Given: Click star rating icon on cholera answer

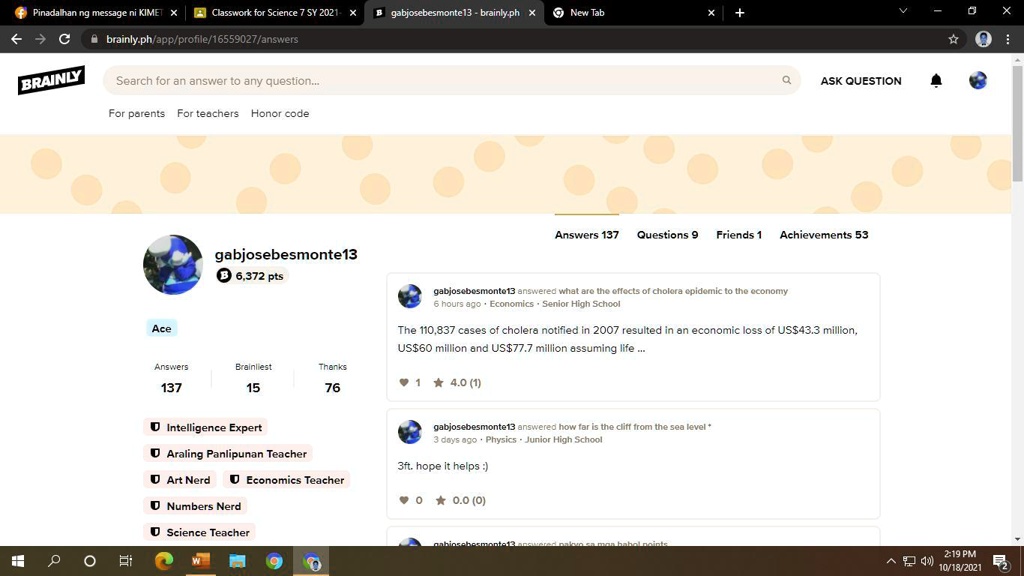Looking at the screenshot, I should click(x=438, y=383).
